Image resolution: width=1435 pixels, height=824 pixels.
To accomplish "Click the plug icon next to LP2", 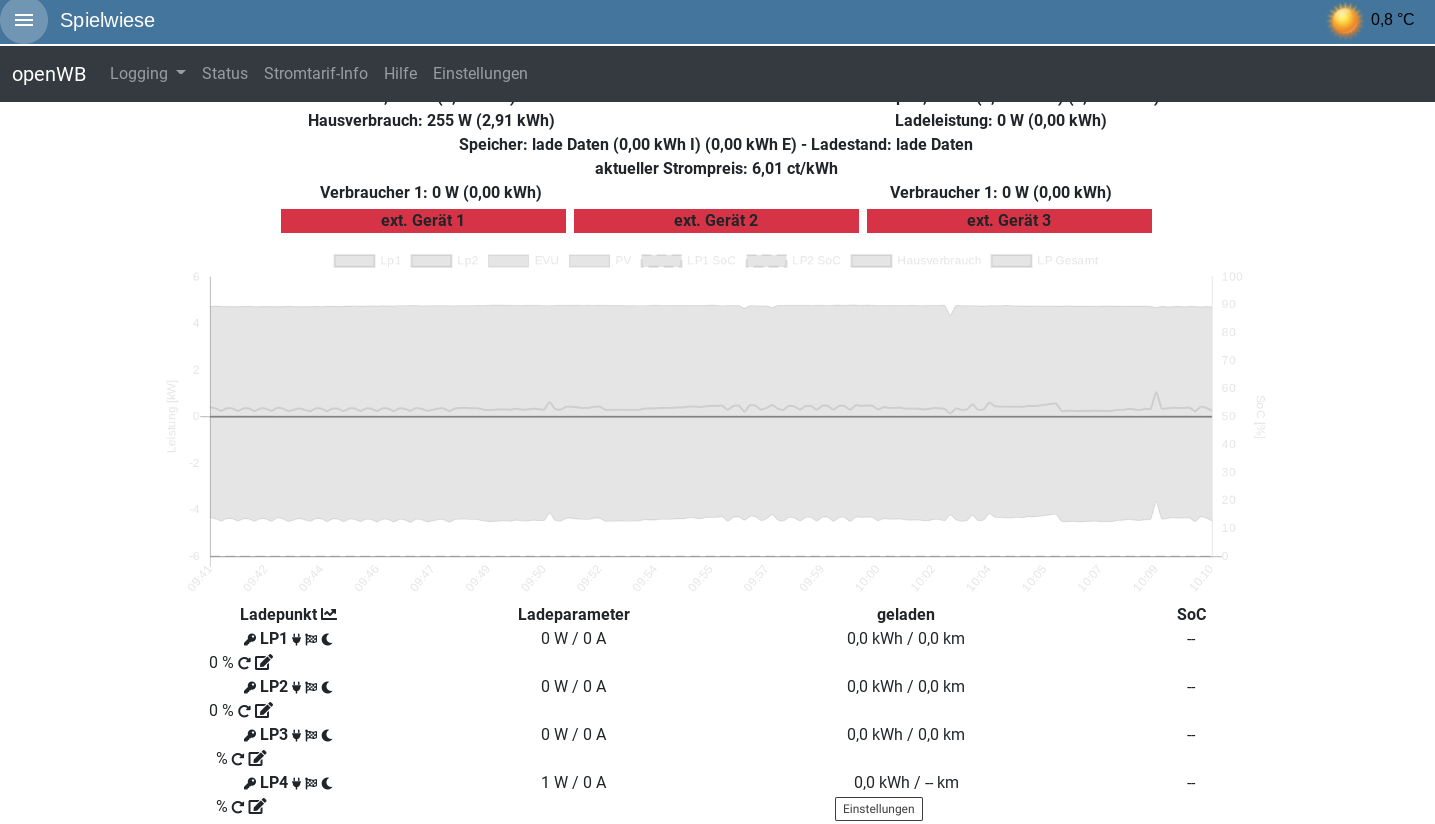I will 296,688.
